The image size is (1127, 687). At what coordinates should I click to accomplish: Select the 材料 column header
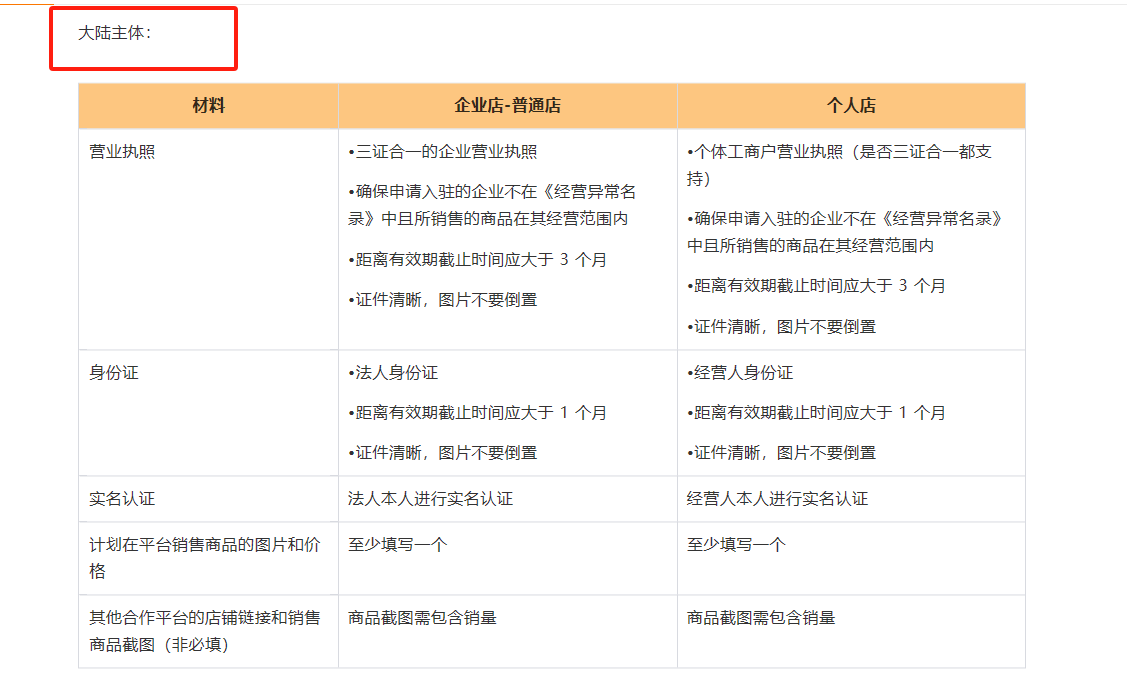pyautogui.click(x=207, y=104)
